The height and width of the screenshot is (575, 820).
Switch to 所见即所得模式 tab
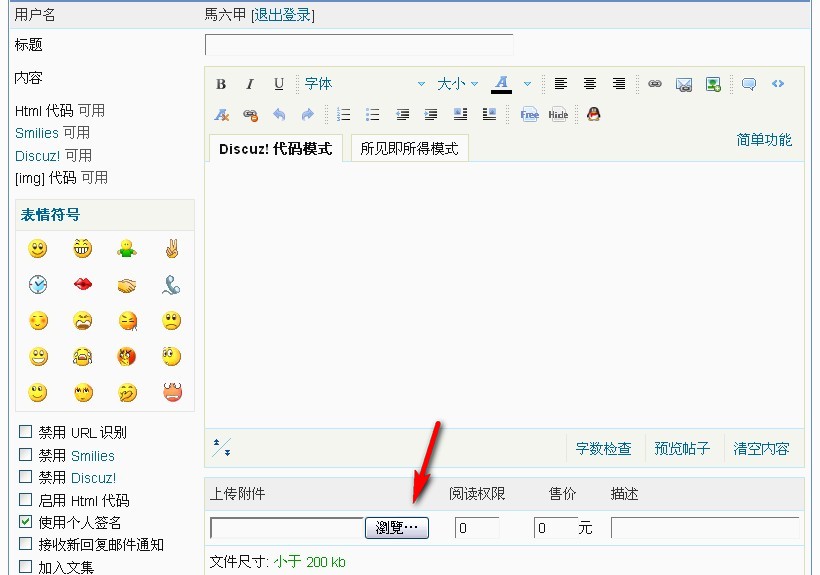(409, 148)
